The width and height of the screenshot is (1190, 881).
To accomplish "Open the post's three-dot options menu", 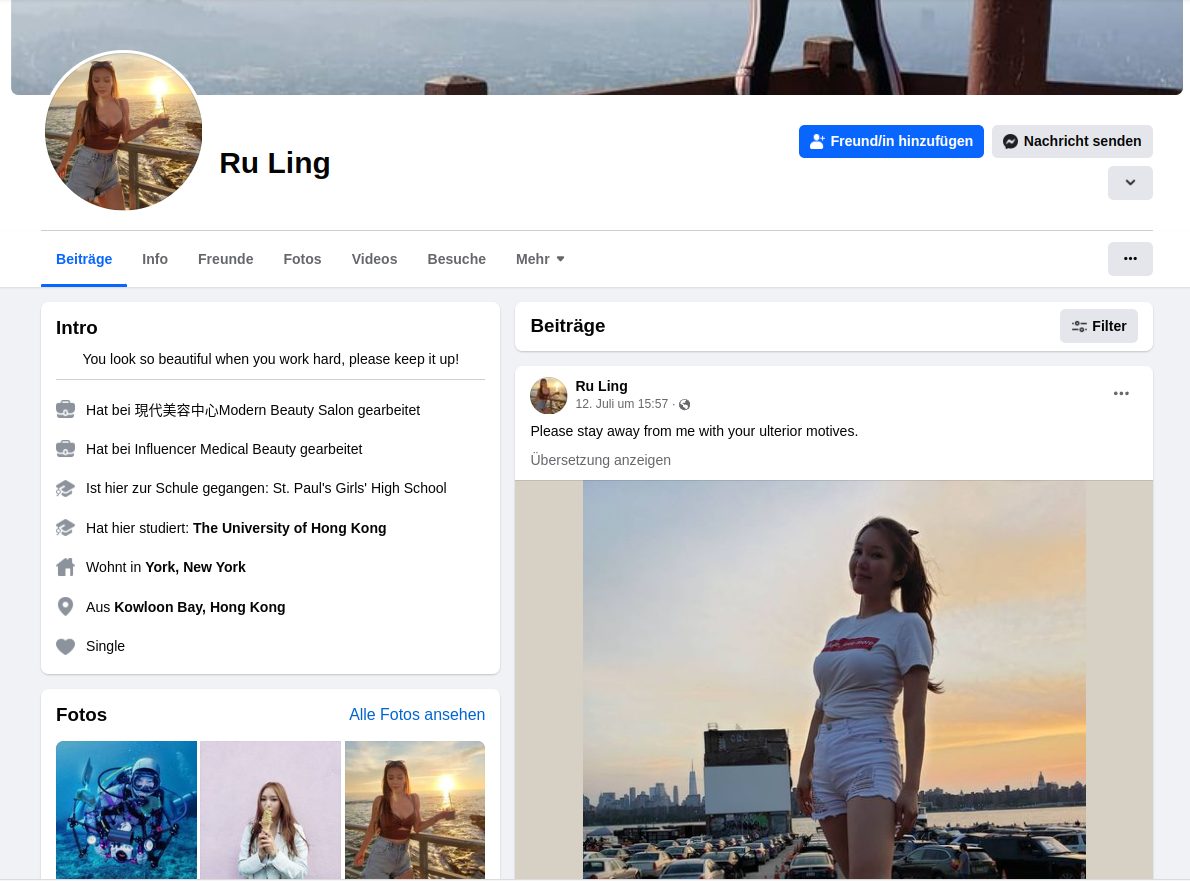I will coord(1121,393).
